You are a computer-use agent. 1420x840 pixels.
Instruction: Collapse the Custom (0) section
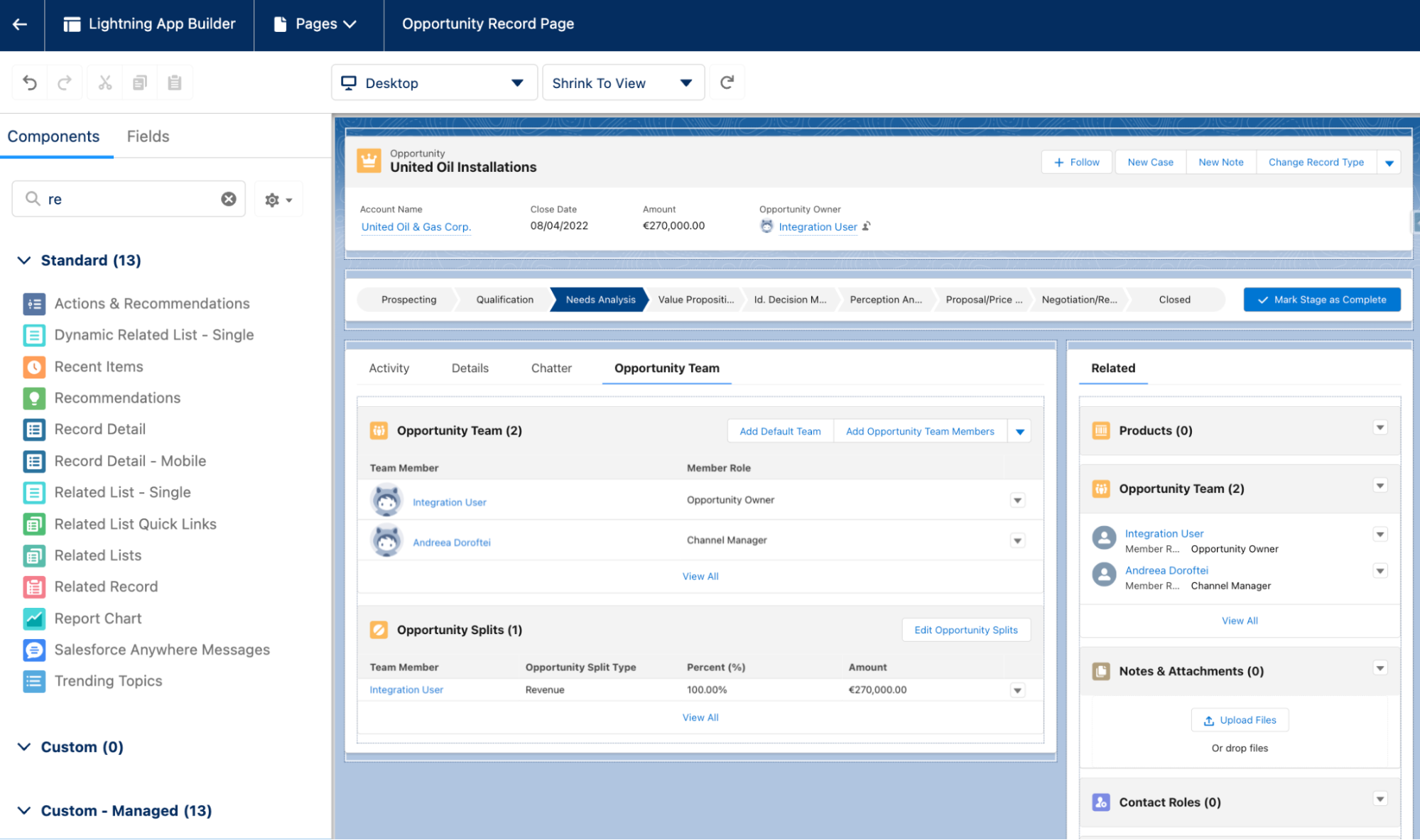[x=24, y=747]
